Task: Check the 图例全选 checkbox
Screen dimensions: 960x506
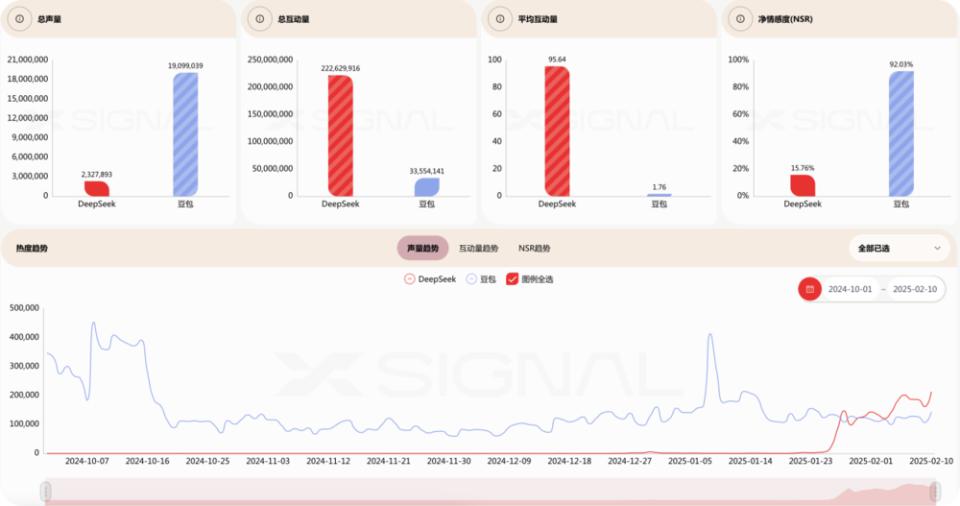Action: click(512, 279)
